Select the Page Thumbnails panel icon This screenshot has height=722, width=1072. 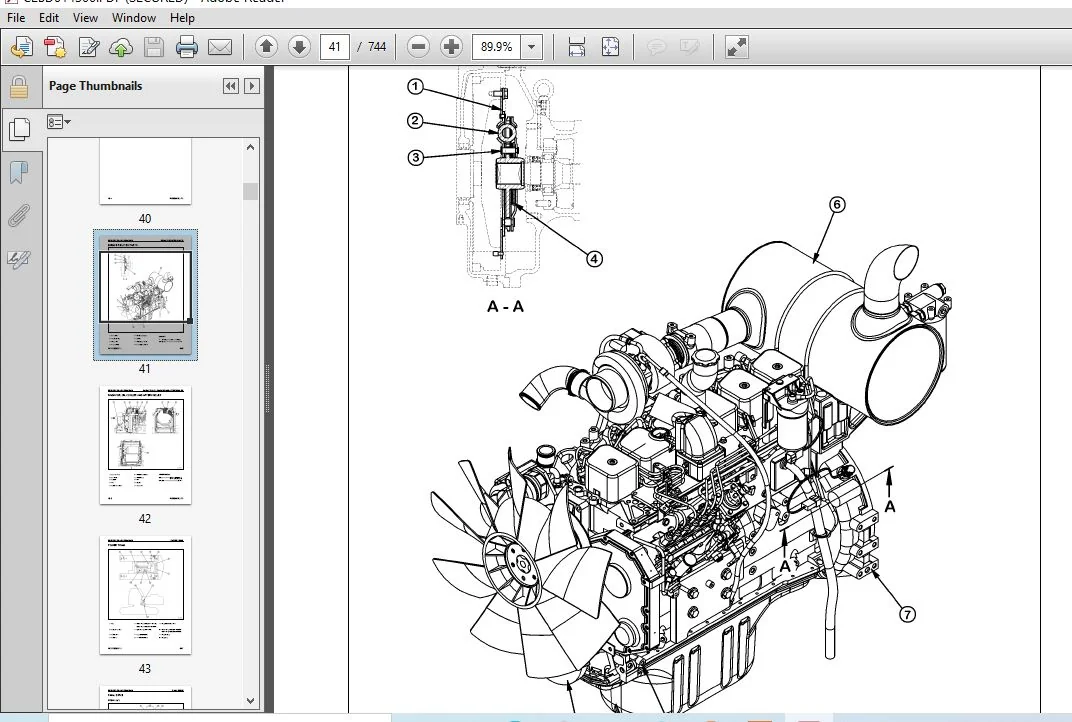[19, 129]
